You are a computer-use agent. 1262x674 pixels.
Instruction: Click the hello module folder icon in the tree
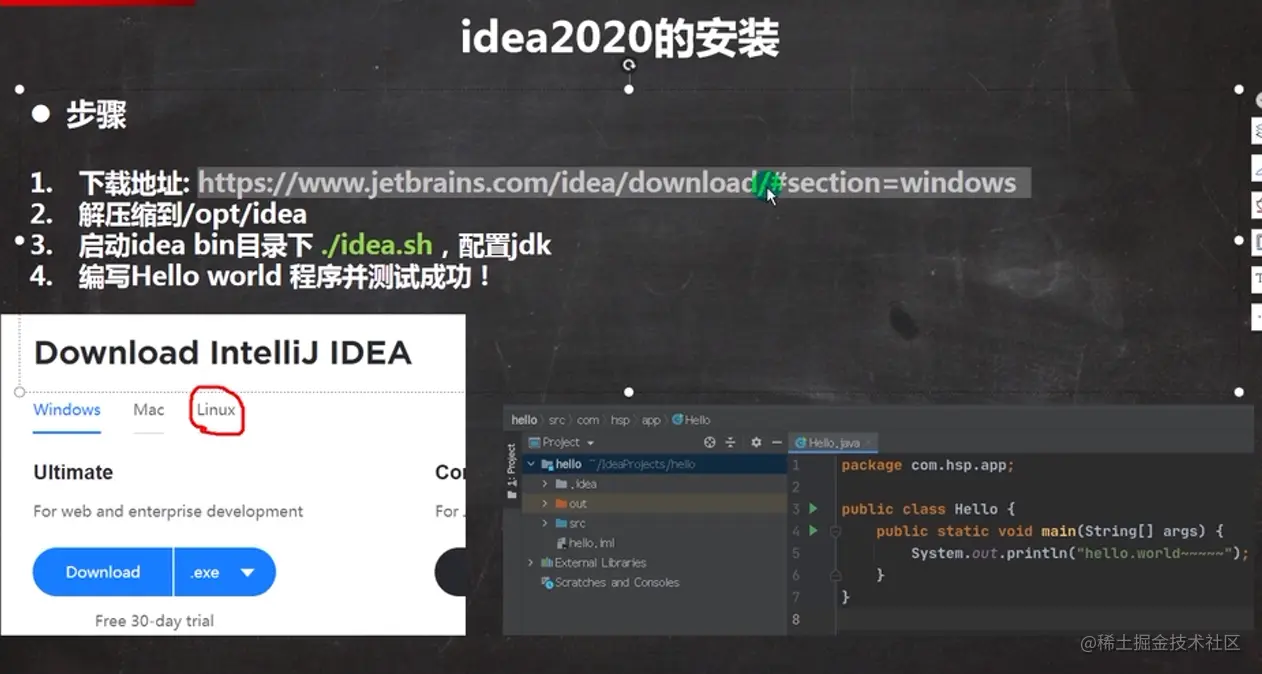coord(547,464)
